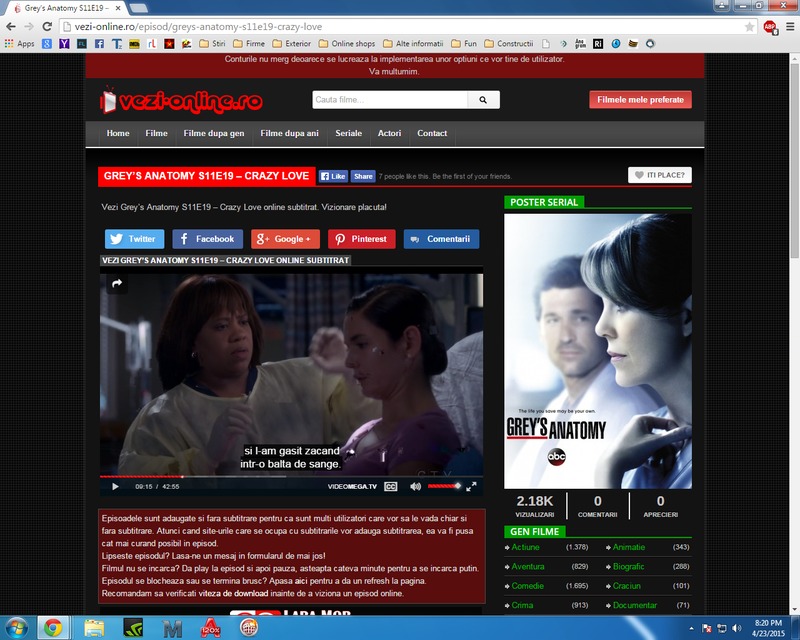Open the Actiune genre link
800x640 pixels.
[x=526, y=547]
